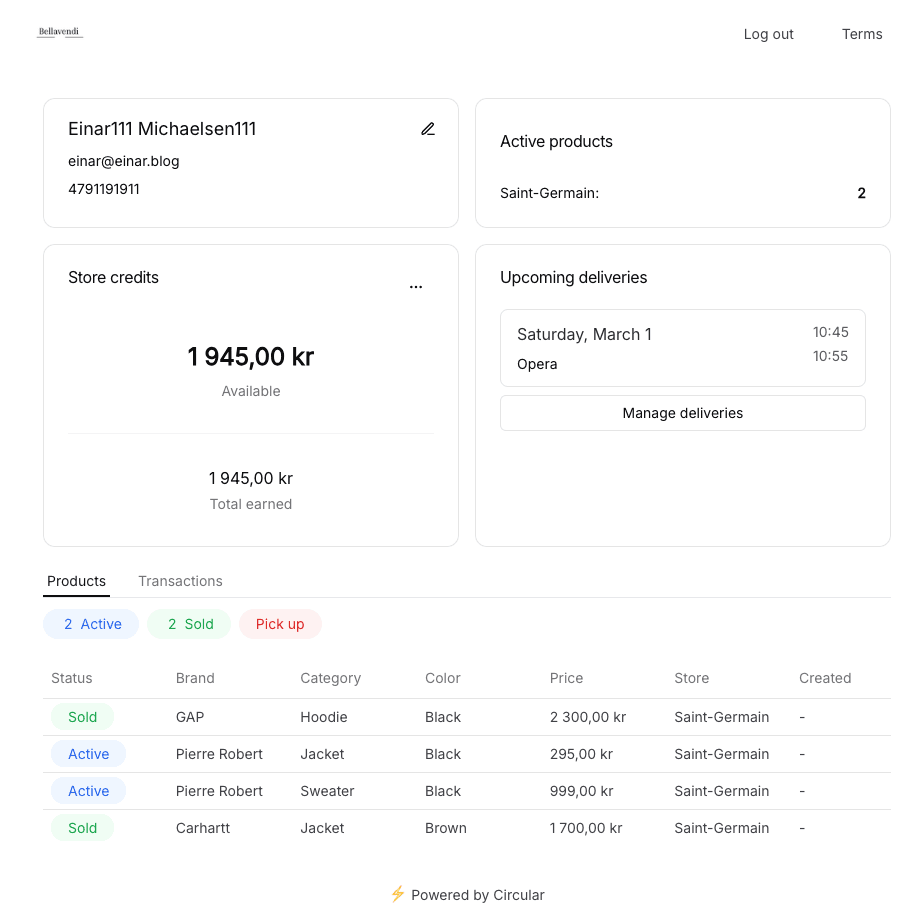The image size is (916, 909).
Task: Open the Terms page
Action: click(x=861, y=34)
